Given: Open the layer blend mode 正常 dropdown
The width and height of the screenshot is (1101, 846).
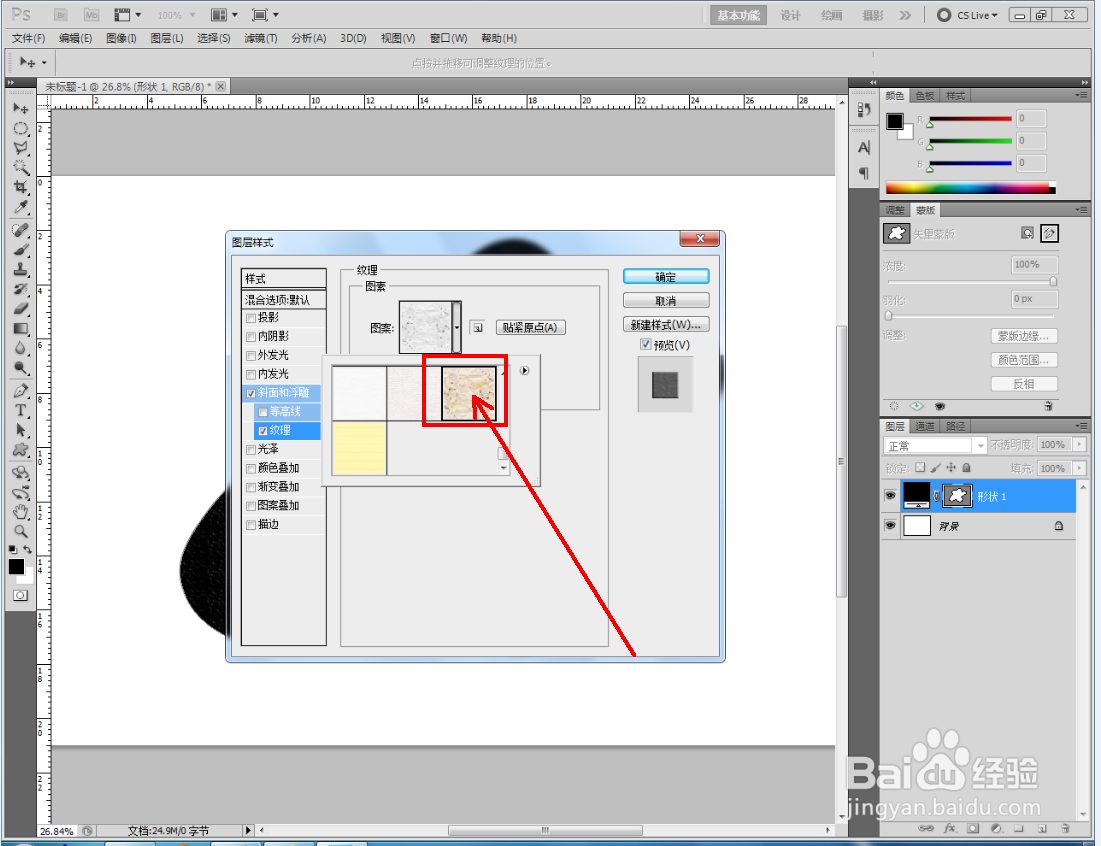Looking at the screenshot, I should pyautogui.click(x=935, y=445).
